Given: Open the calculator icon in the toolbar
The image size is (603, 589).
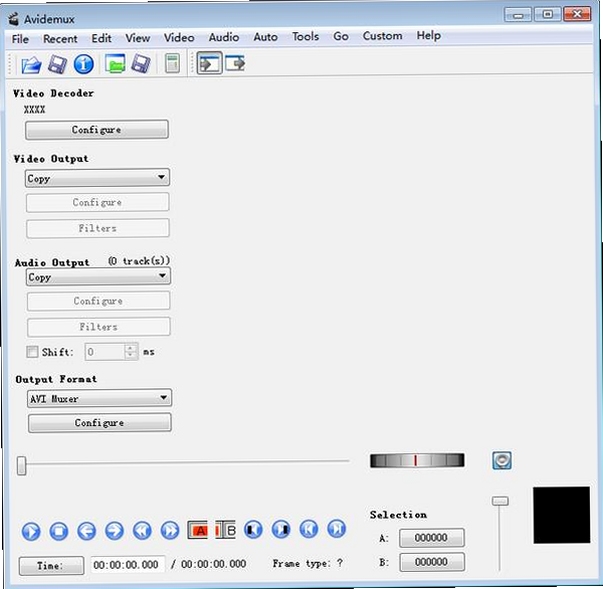Looking at the screenshot, I should pos(172,63).
